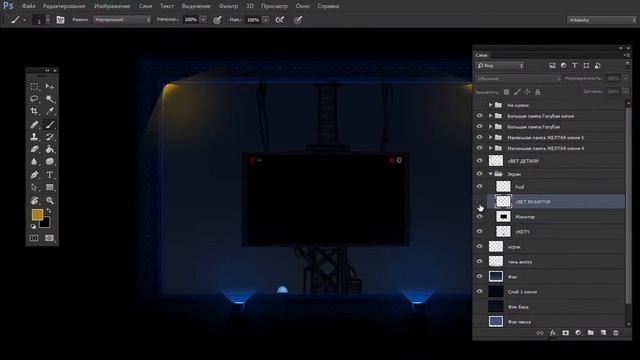Reset default foreground and background colors
Viewport: 640px width, 360px height.
(x=33, y=226)
